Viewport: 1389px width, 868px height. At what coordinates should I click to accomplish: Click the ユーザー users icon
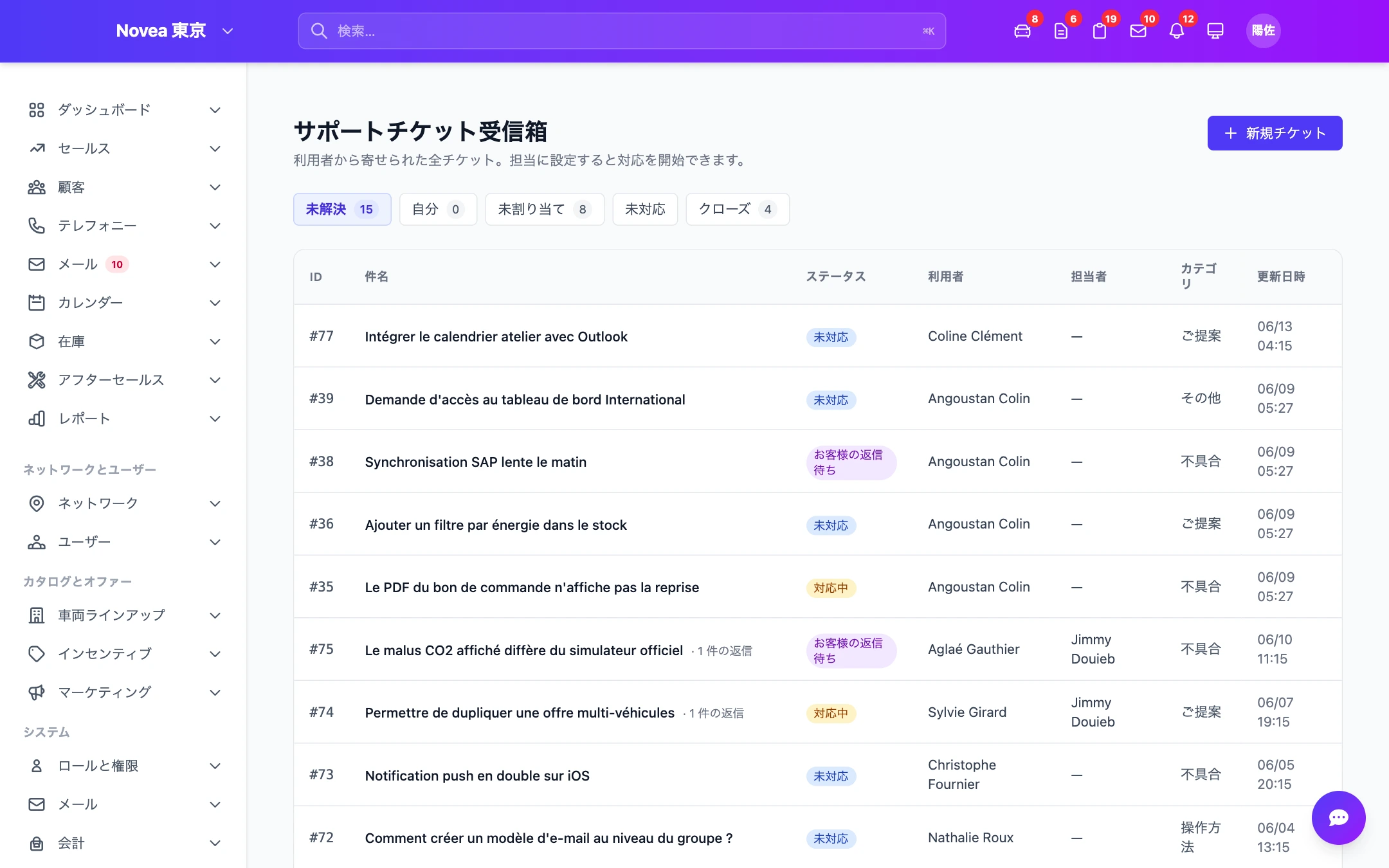[37, 542]
